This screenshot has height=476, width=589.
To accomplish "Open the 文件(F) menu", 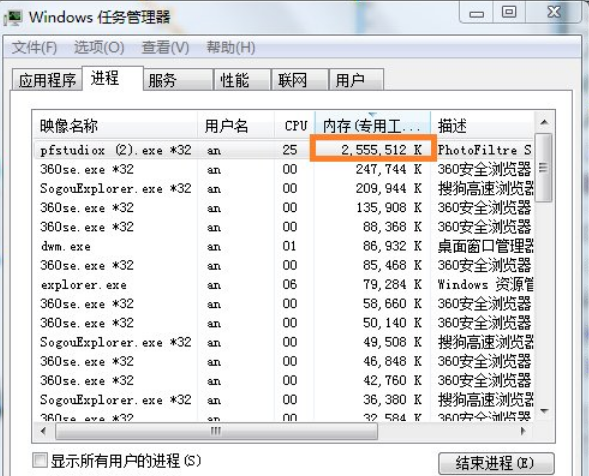I will click(35, 48).
